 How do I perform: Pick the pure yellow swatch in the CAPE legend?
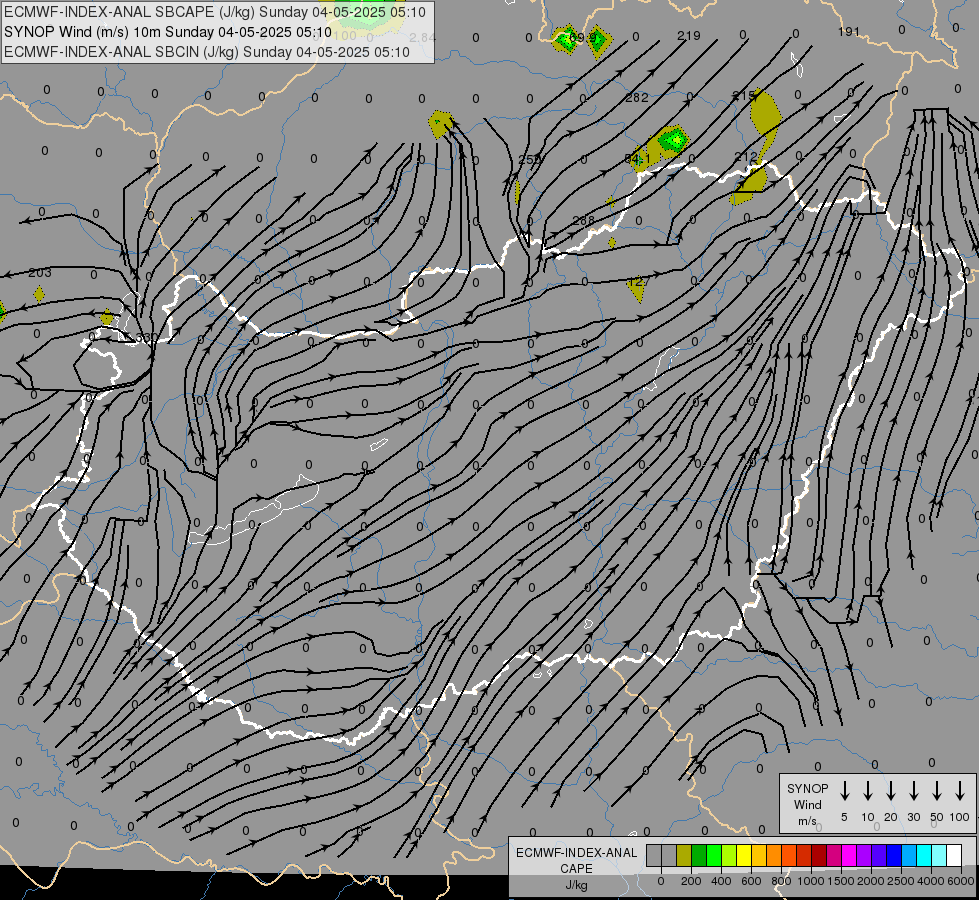coord(744,856)
